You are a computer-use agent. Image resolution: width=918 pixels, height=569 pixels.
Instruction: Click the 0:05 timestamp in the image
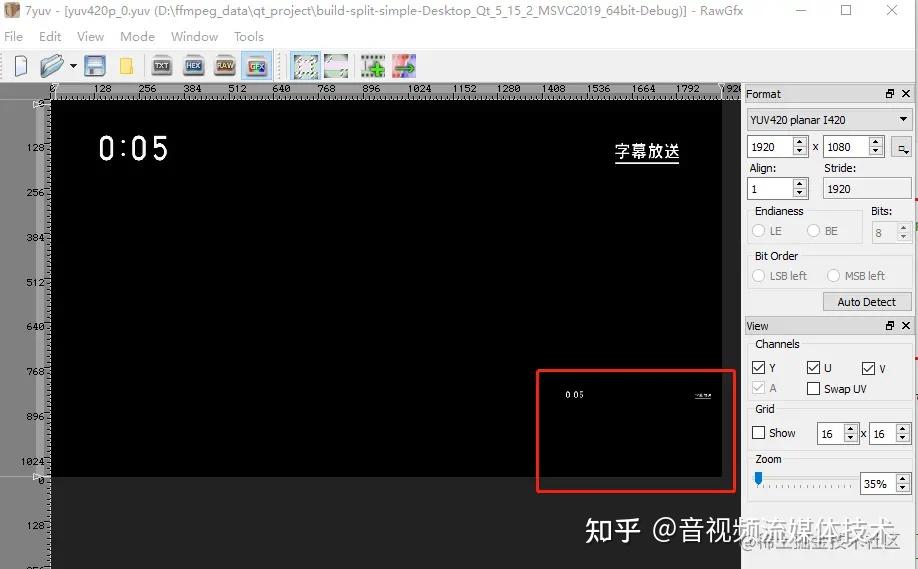click(133, 148)
